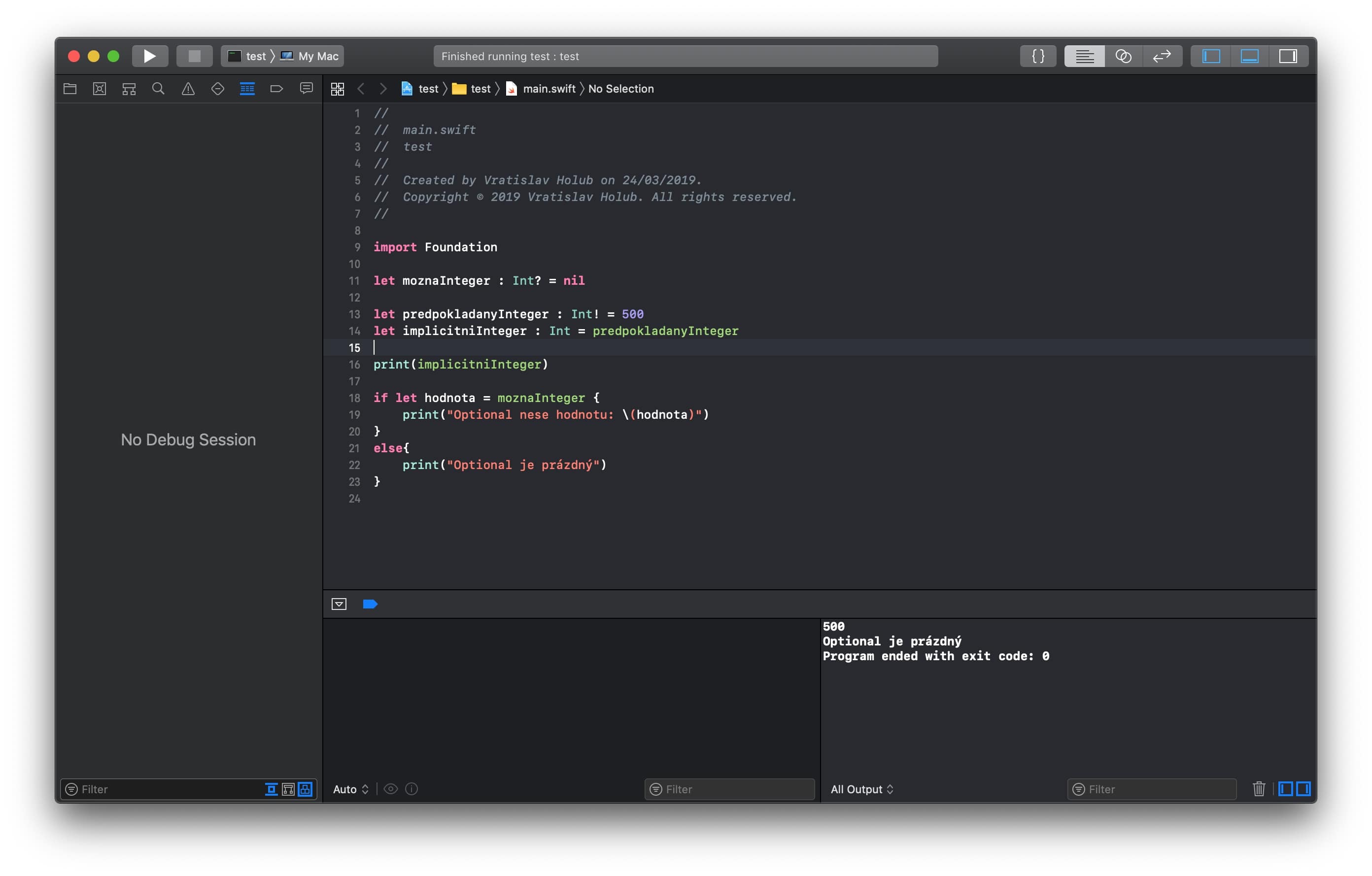The image size is (1372, 876).
Task: Click main.swift in the jump bar
Action: point(549,89)
